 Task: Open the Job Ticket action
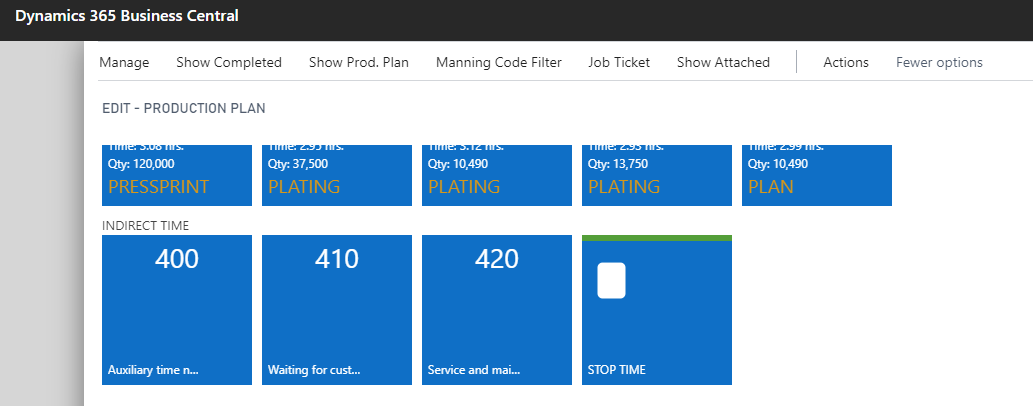pyautogui.click(x=619, y=63)
